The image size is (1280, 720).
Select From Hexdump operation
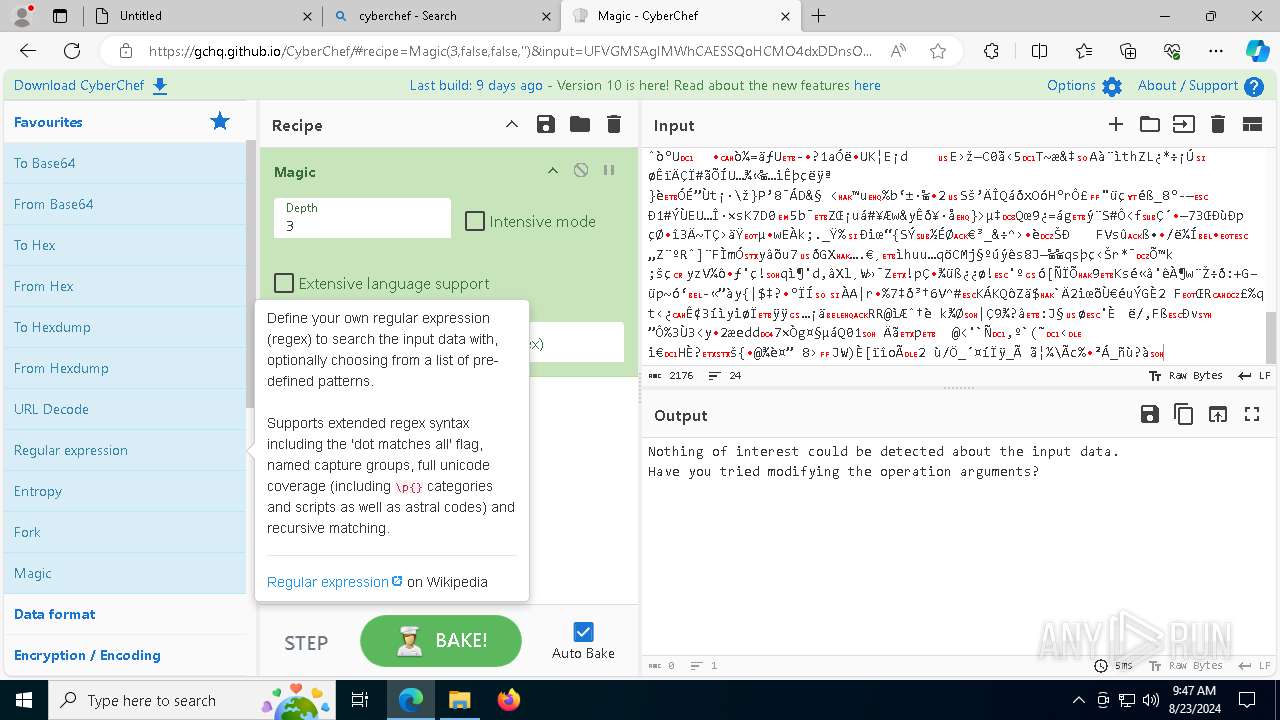point(124,368)
